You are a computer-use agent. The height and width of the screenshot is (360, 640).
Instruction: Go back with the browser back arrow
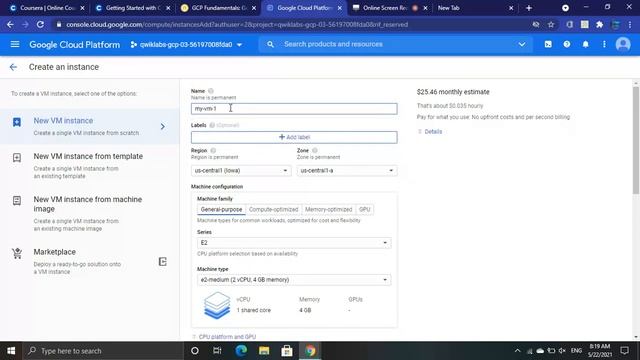(10, 24)
